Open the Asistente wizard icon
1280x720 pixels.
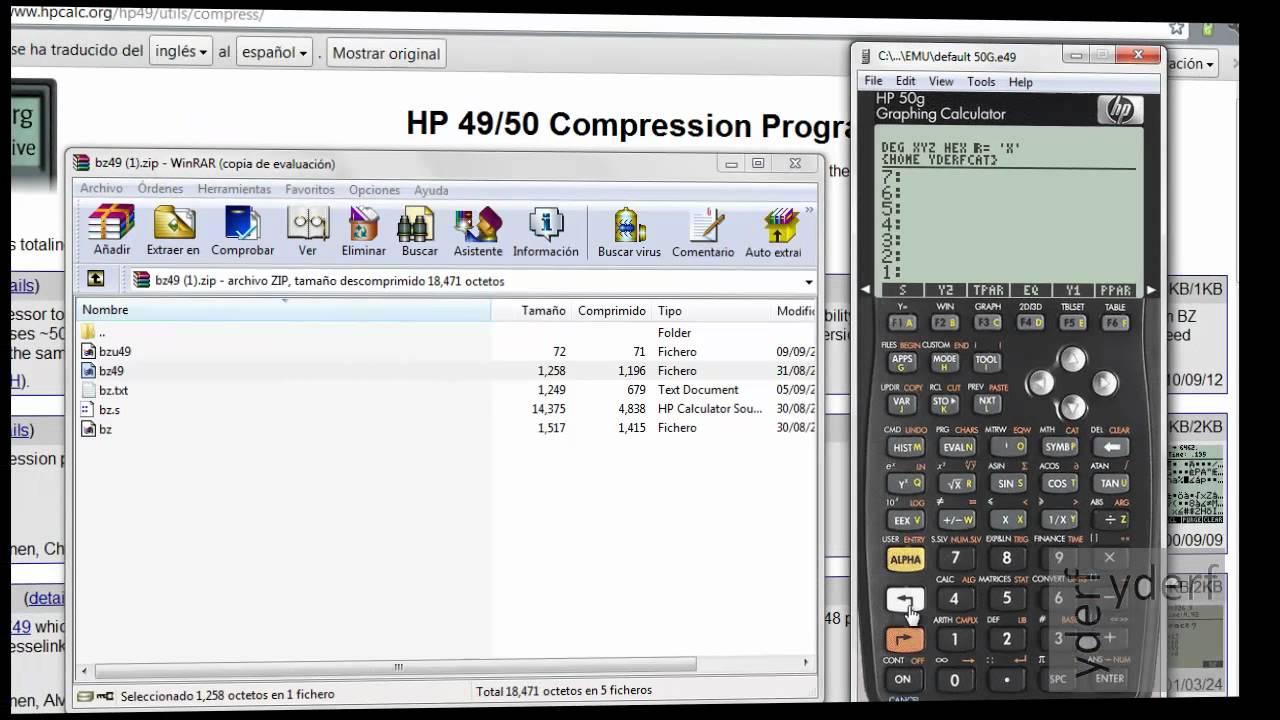[x=478, y=232]
